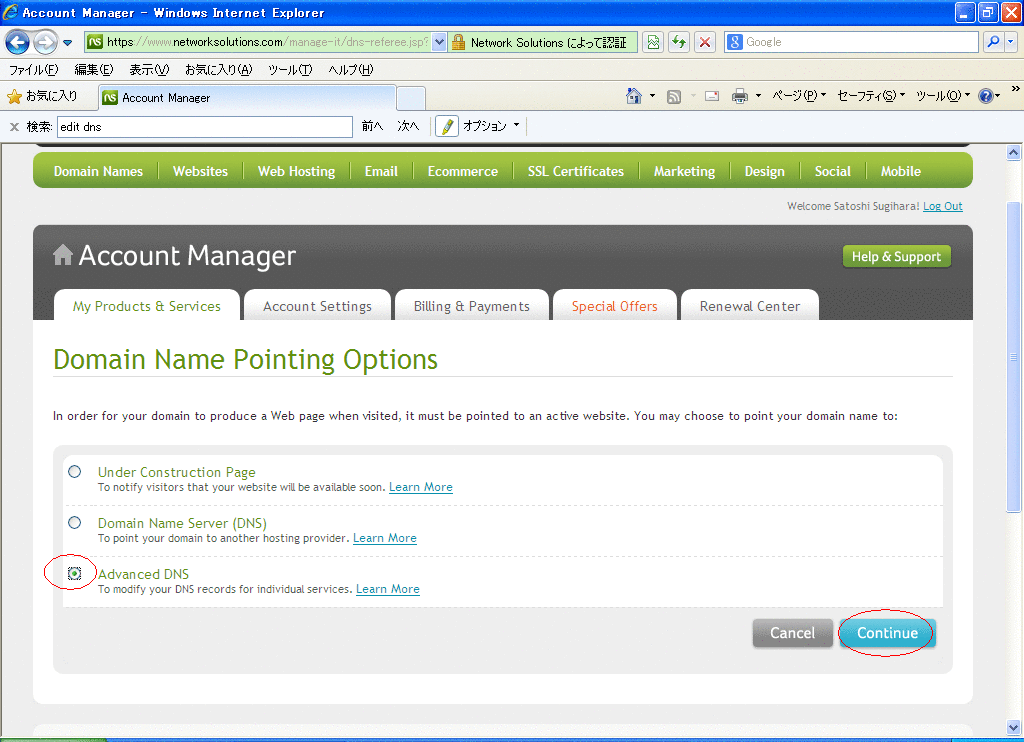Click the Print icon

click(x=739, y=97)
